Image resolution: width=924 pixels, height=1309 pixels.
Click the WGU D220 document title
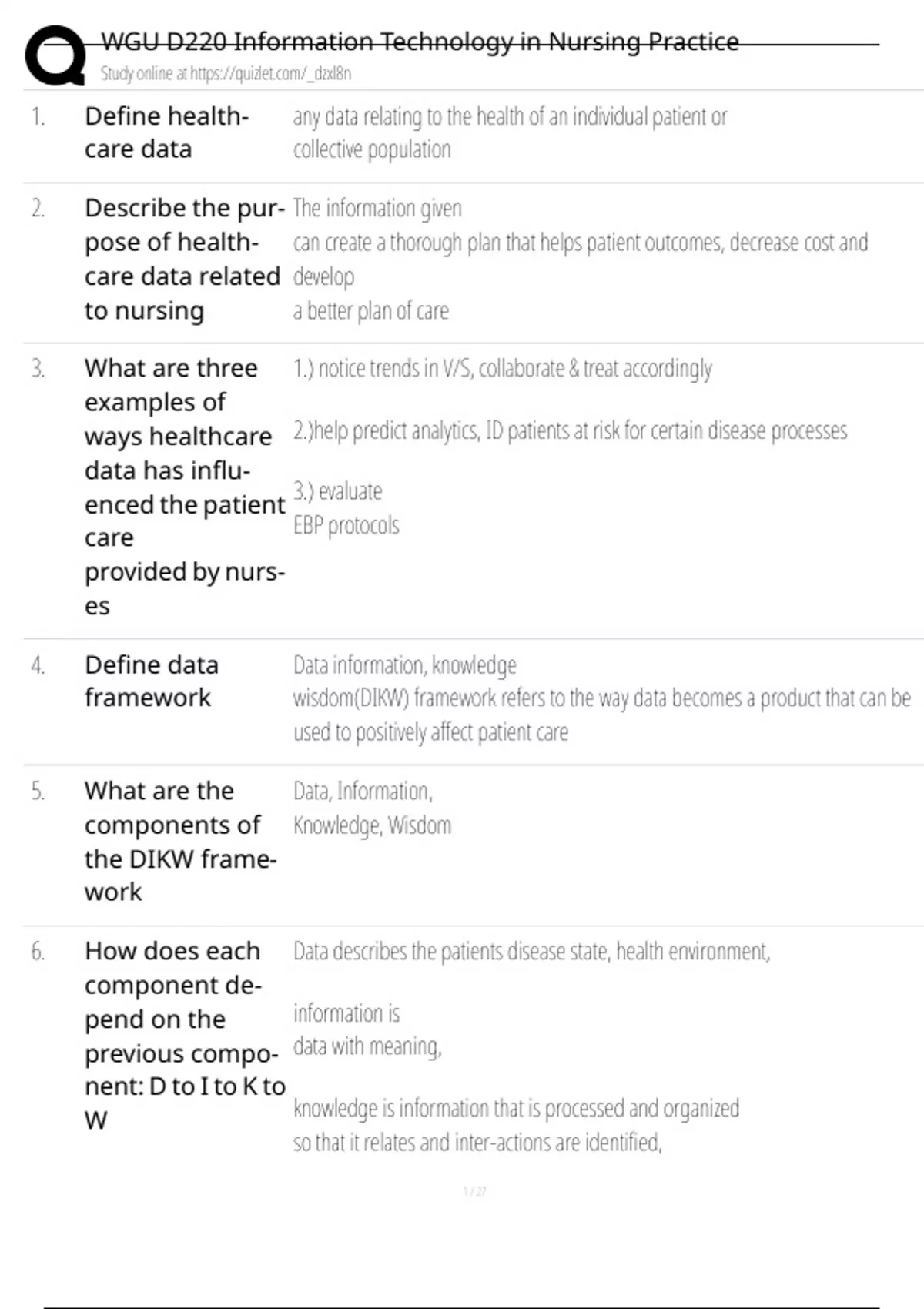tap(420, 42)
